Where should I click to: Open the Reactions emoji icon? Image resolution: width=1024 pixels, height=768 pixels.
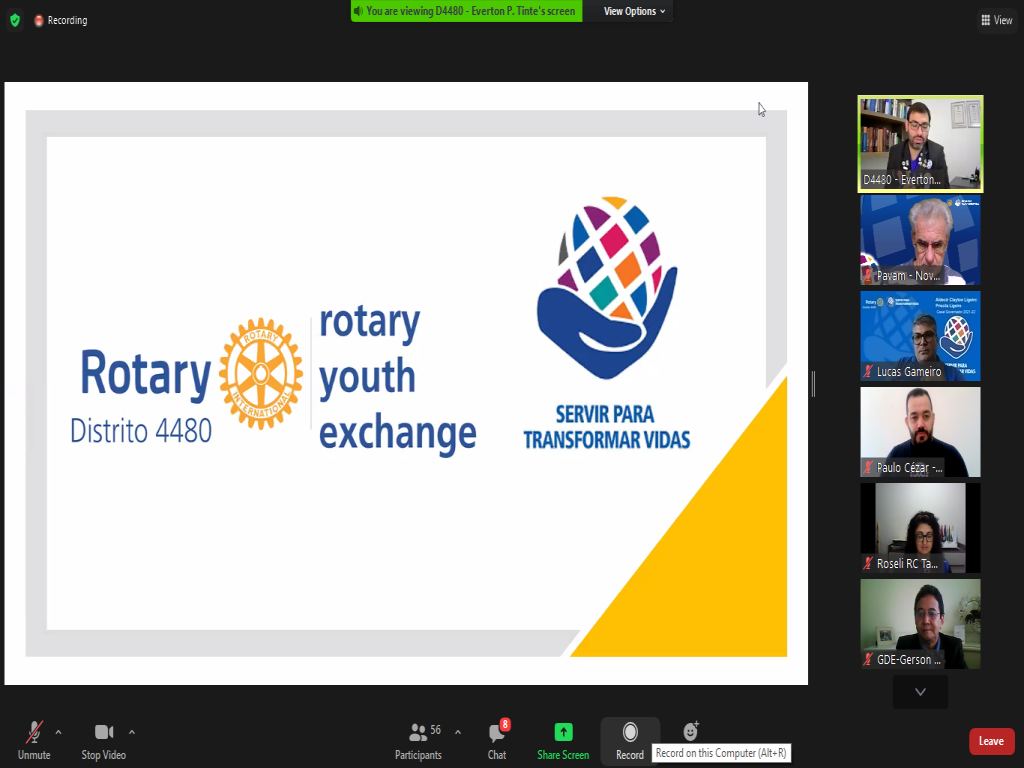pos(690,732)
